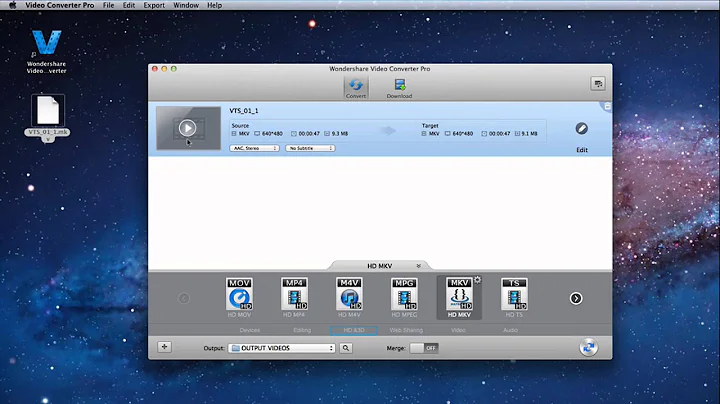Open the No Subtitle dropdown
The width and height of the screenshot is (720, 404).
pos(310,148)
